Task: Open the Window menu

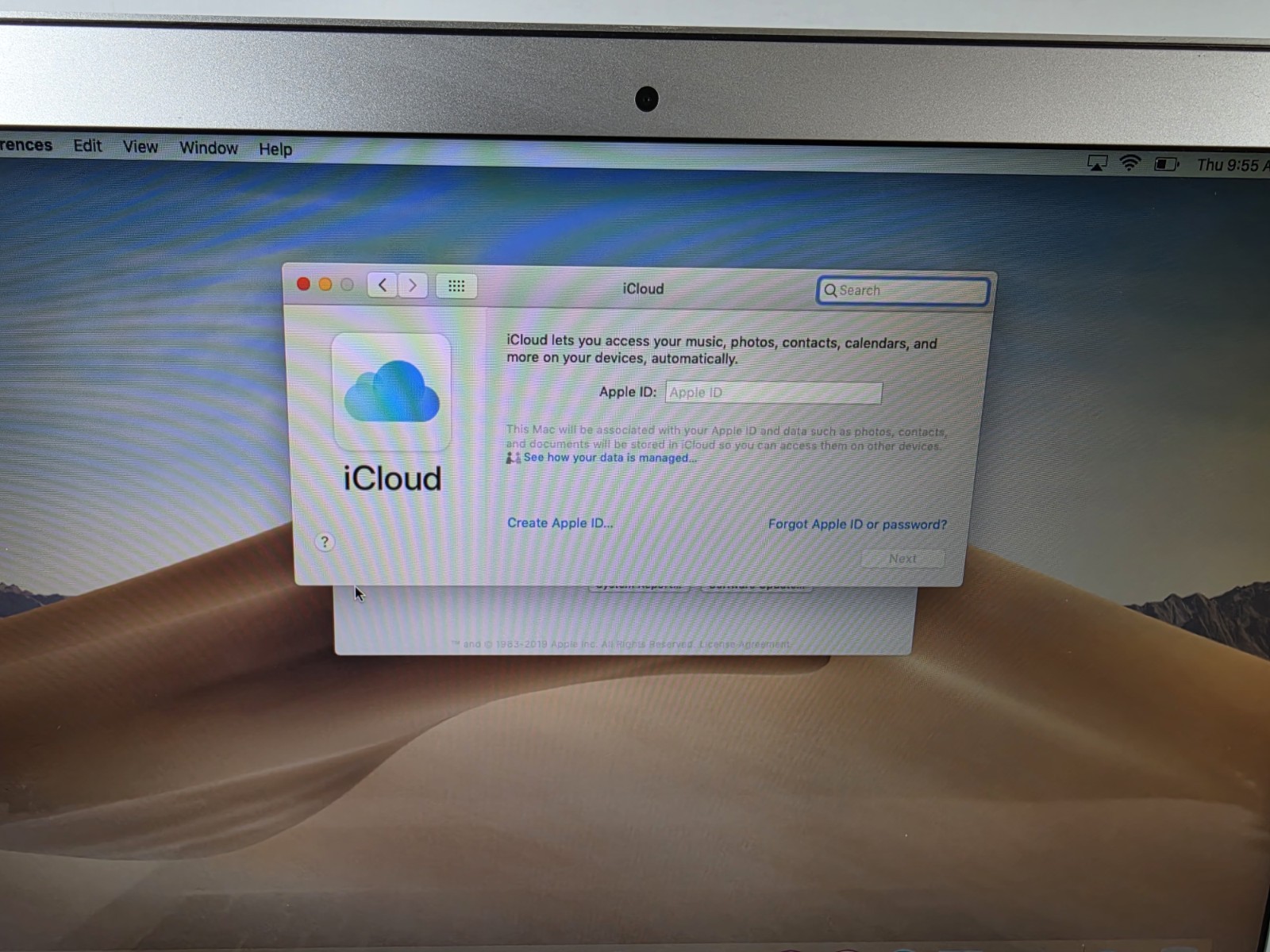Action: 209,148
